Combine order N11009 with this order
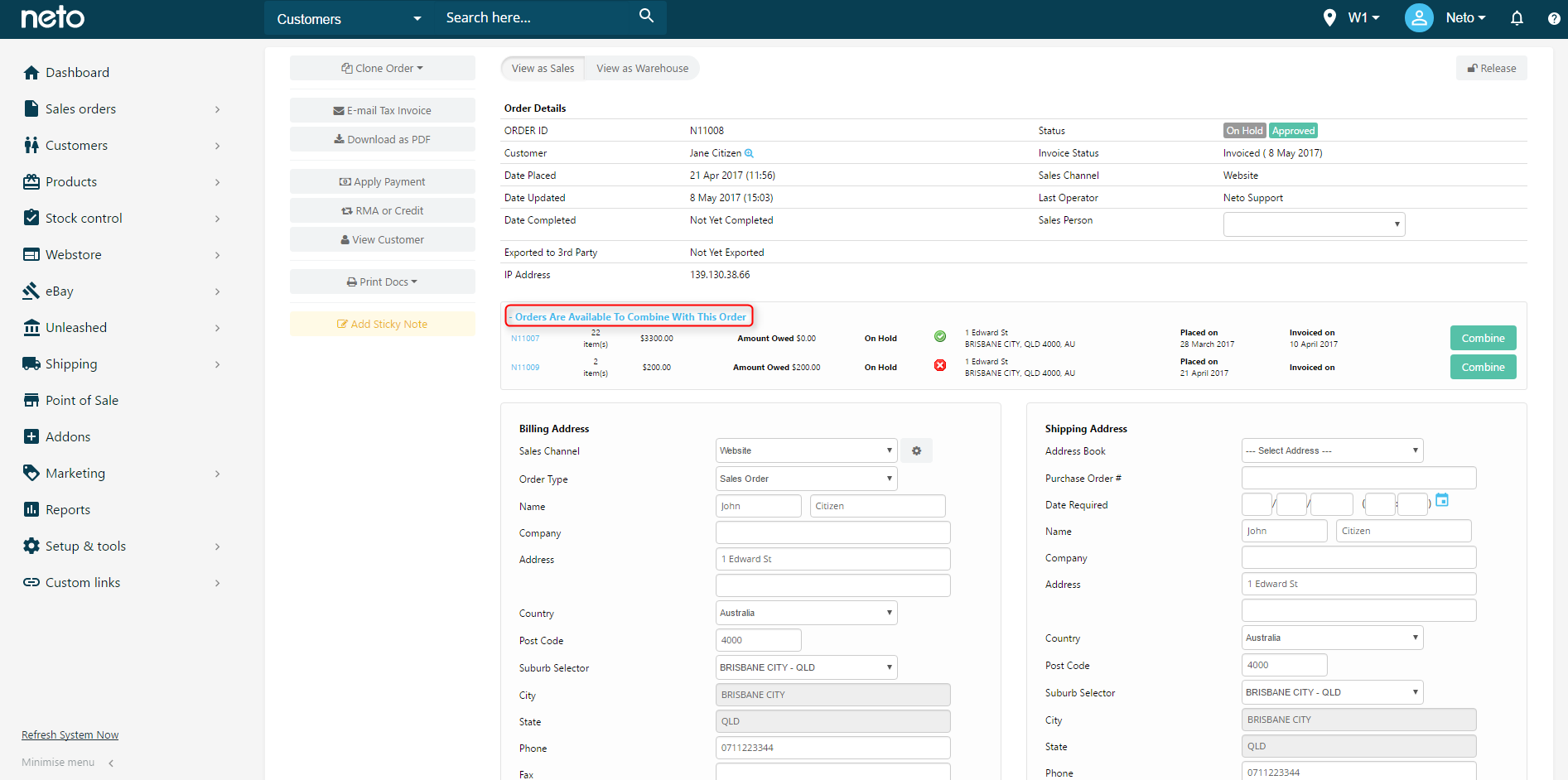 (1483, 366)
